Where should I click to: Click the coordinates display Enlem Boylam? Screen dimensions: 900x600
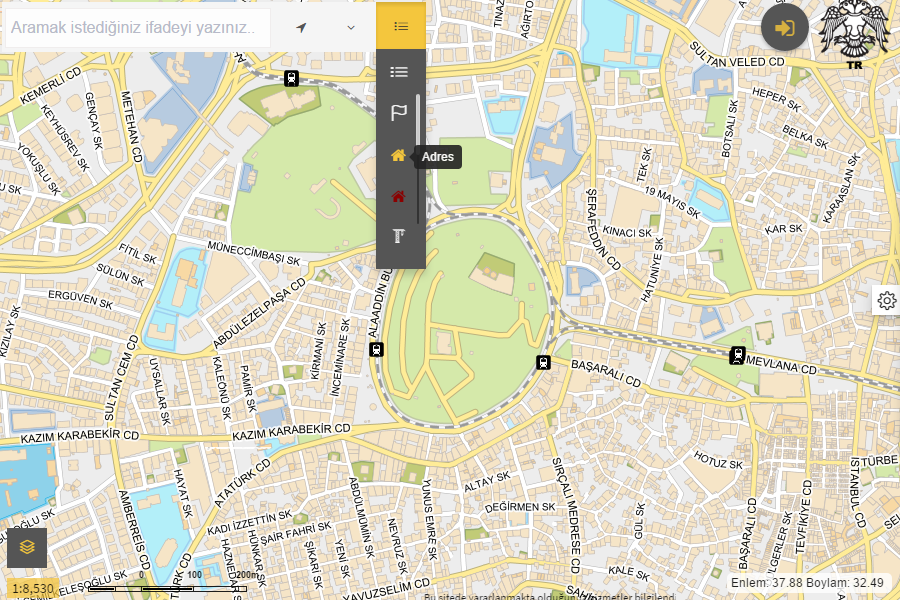pos(809,582)
